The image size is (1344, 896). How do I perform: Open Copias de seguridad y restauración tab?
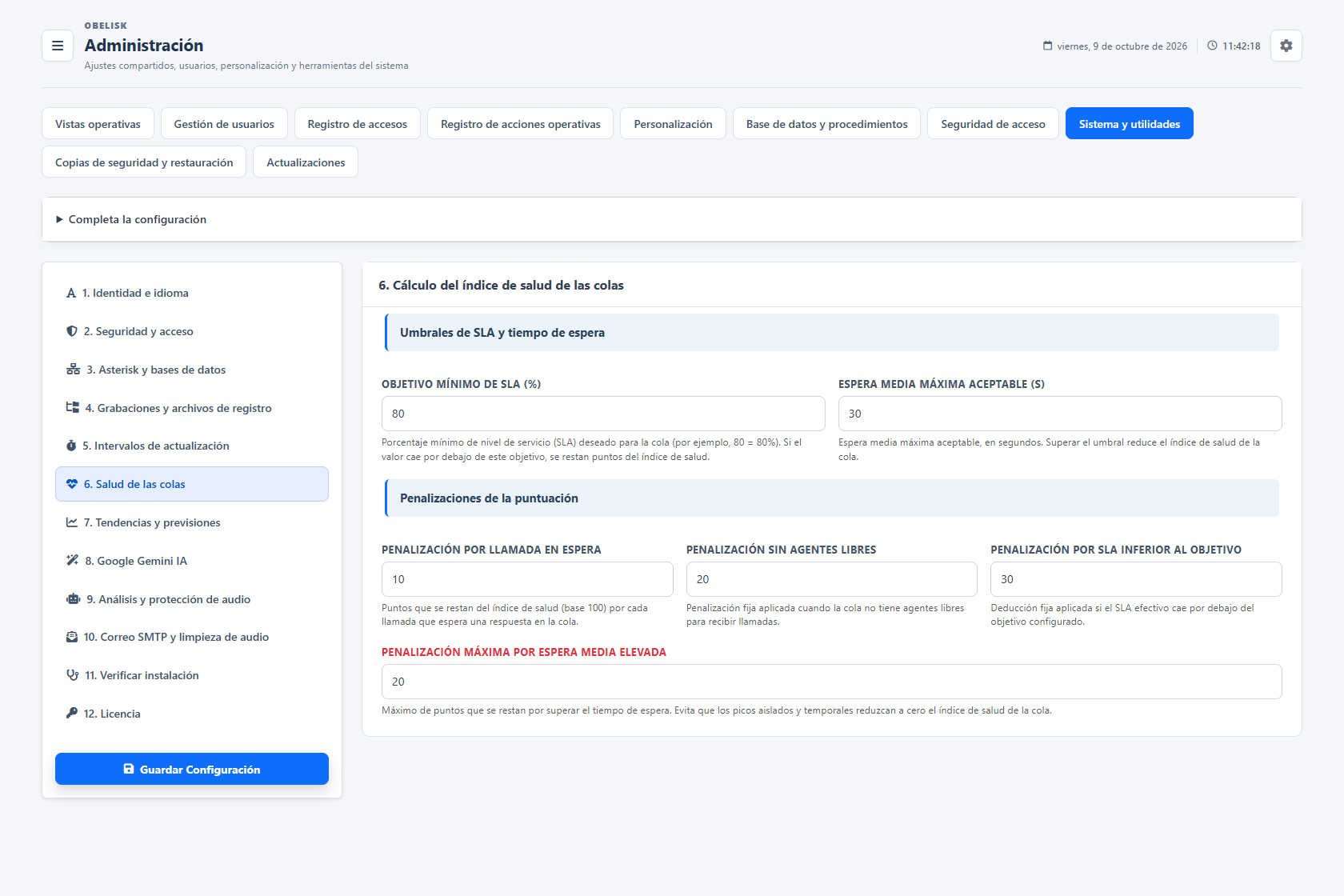(144, 162)
